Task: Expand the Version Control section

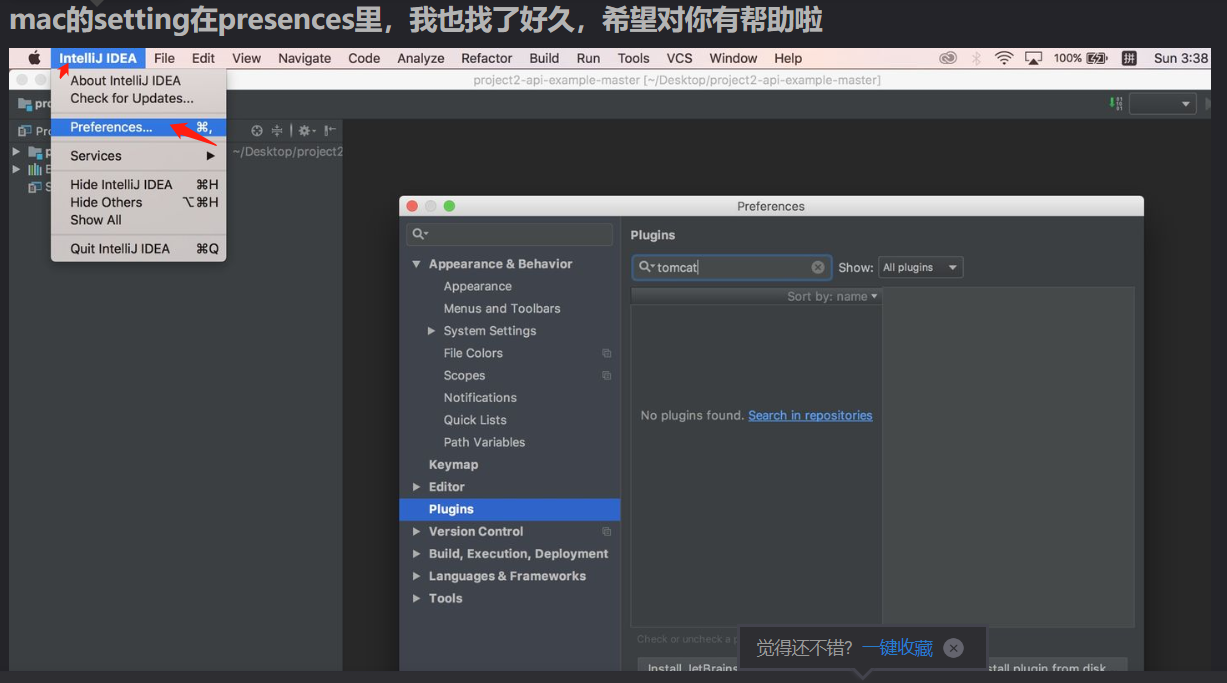Action: (417, 531)
